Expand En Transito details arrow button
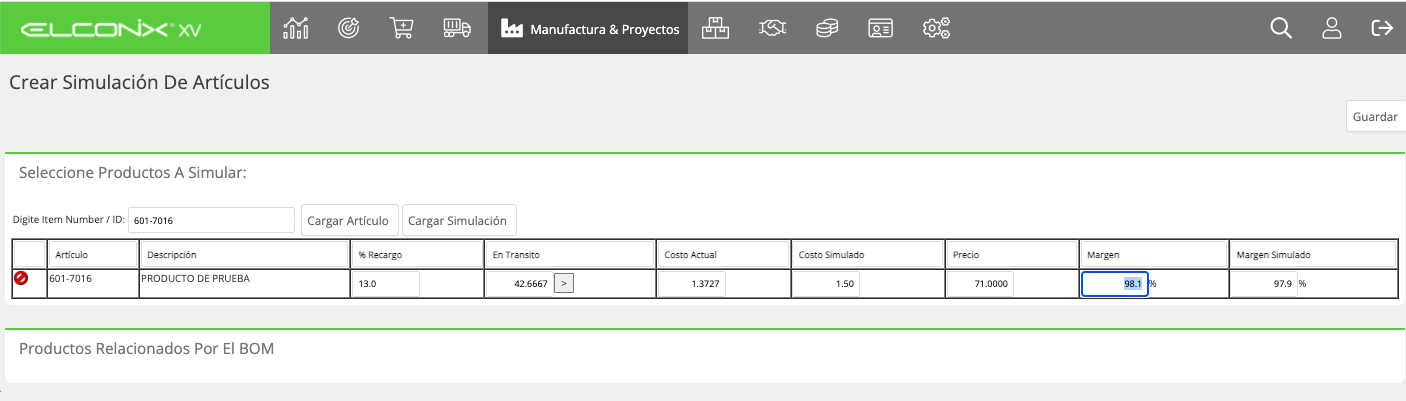The width and height of the screenshot is (1406, 401). [564, 284]
